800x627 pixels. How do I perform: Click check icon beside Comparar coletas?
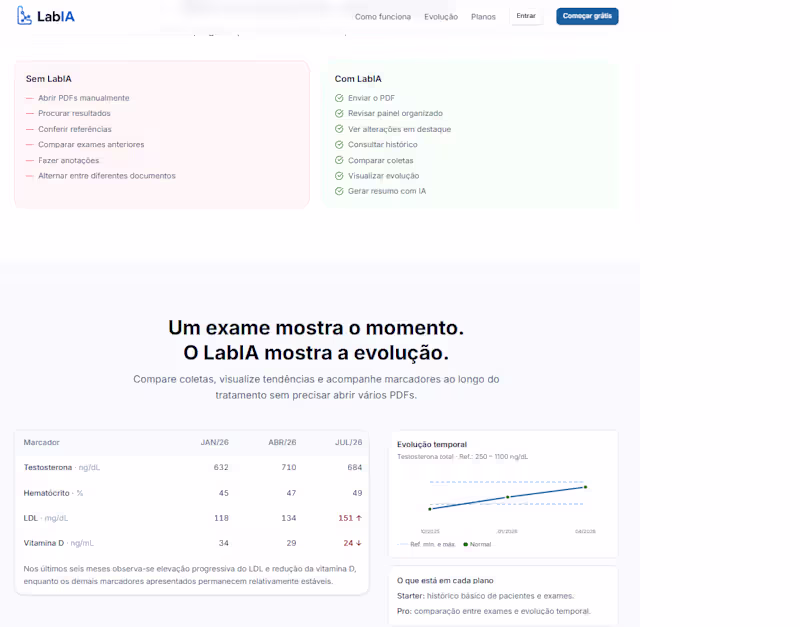pos(339,160)
